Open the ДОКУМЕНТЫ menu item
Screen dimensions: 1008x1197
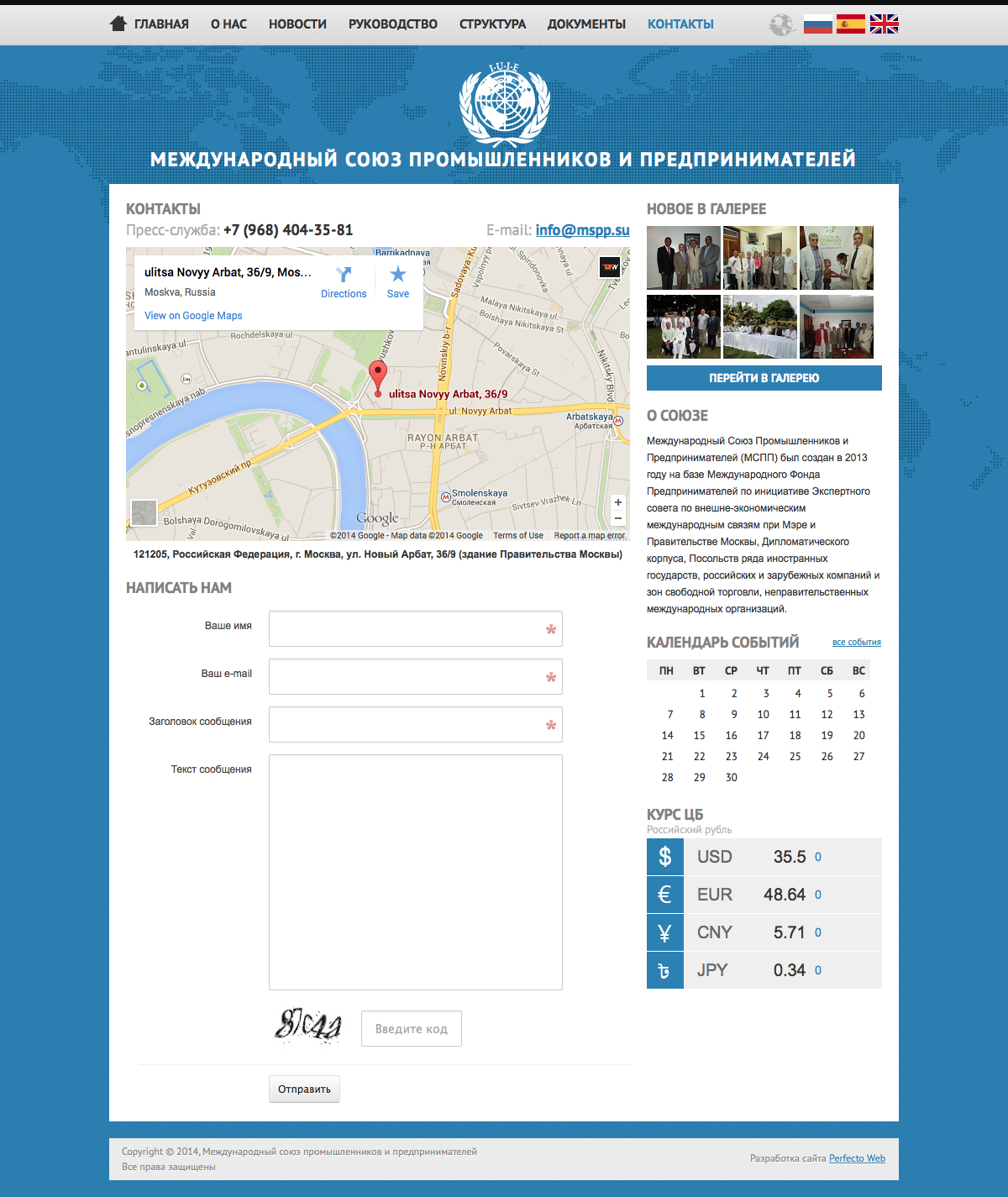coord(586,24)
